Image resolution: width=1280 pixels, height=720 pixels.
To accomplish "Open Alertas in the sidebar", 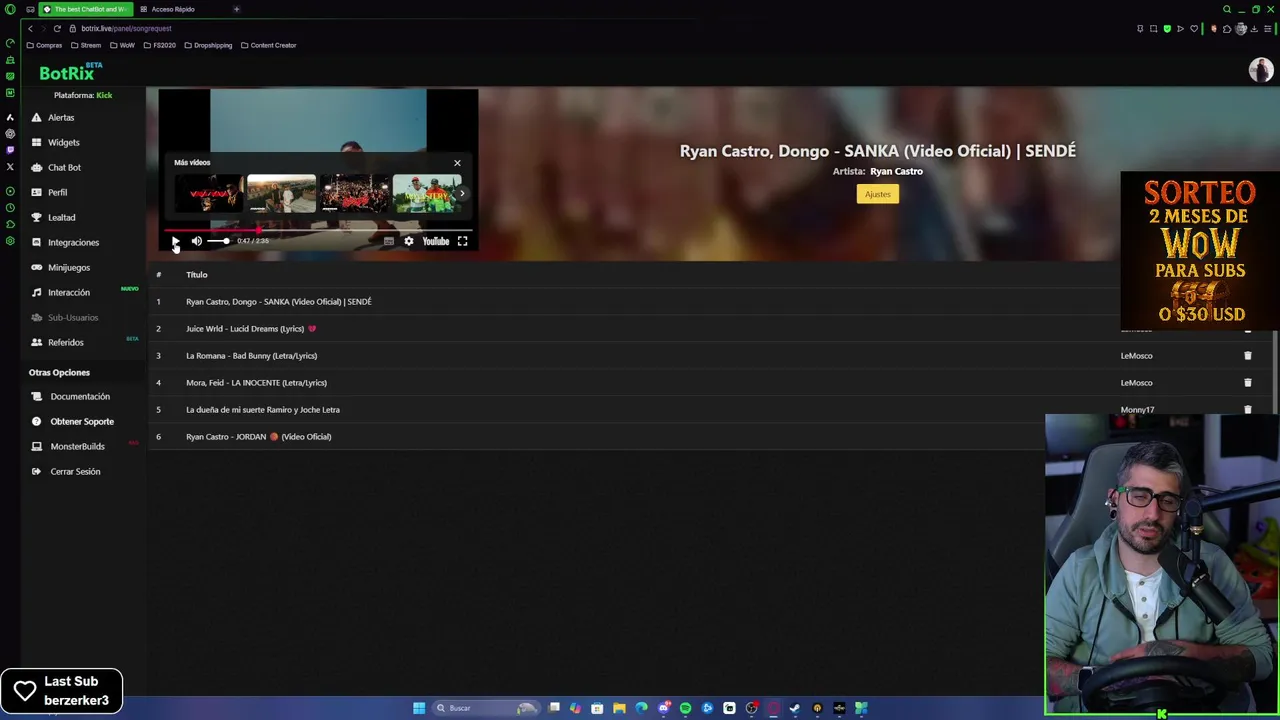I will coord(61,117).
